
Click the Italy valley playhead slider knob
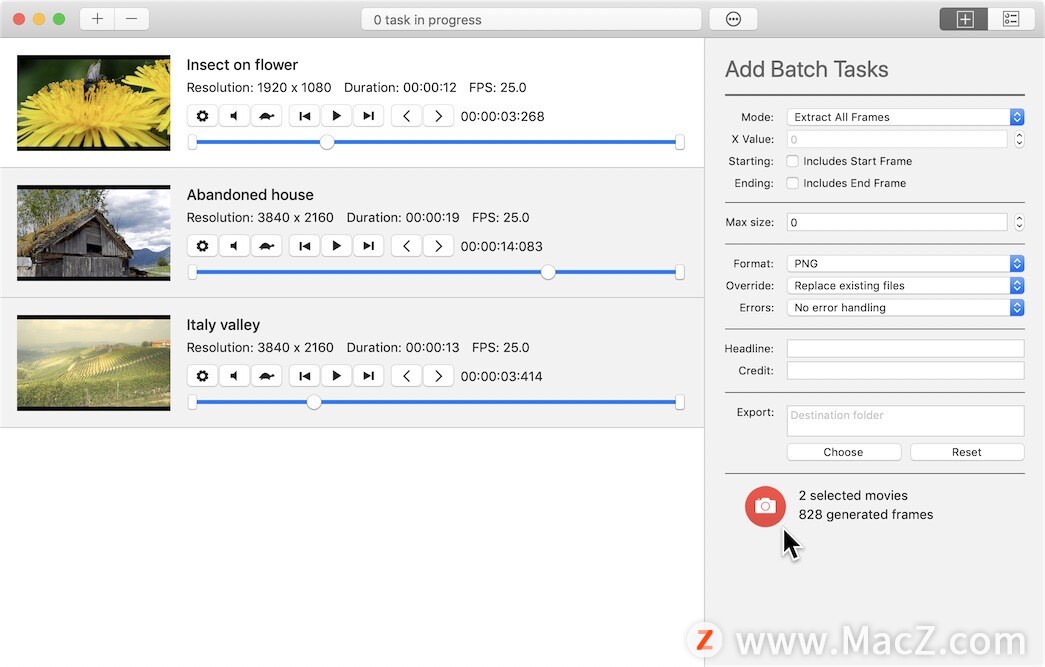coord(314,402)
